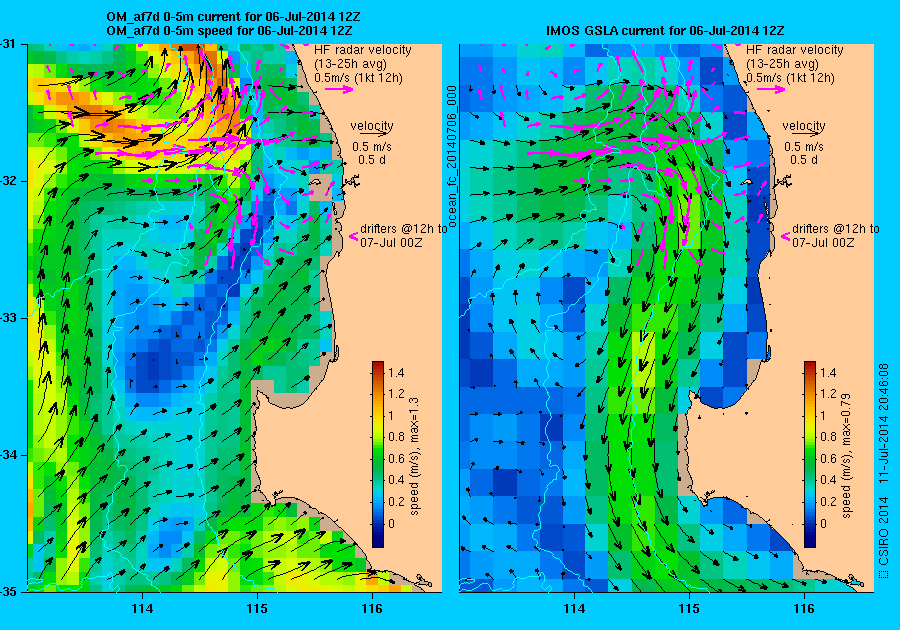900x630 pixels.
Task: Click the 'velocity' label in right map
Action: pos(804,125)
